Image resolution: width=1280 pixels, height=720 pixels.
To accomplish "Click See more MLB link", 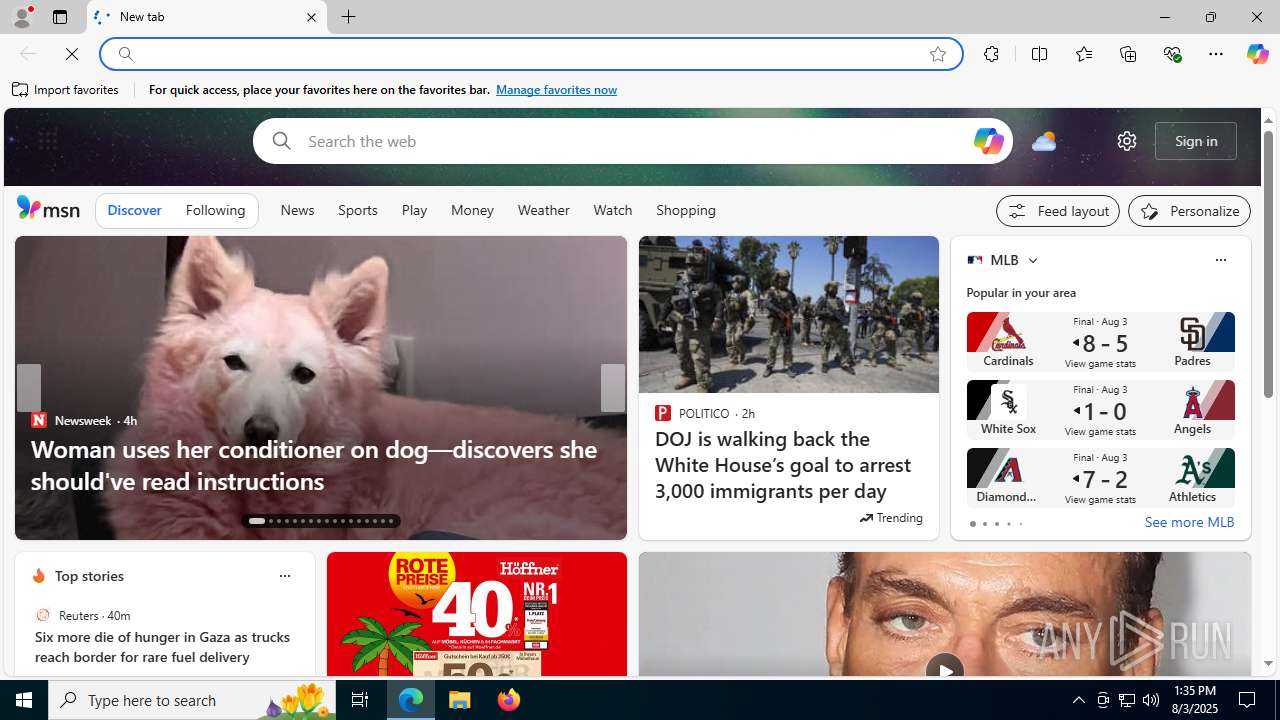I will pyautogui.click(x=1189, y=522).
